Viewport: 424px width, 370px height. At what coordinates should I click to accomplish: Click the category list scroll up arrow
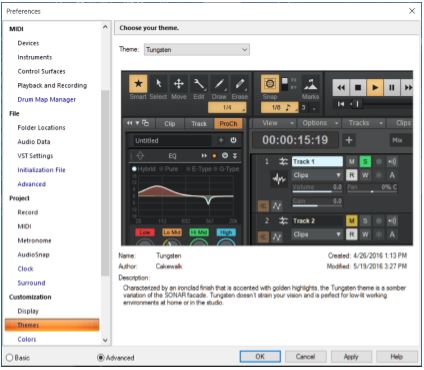point(105,27)
